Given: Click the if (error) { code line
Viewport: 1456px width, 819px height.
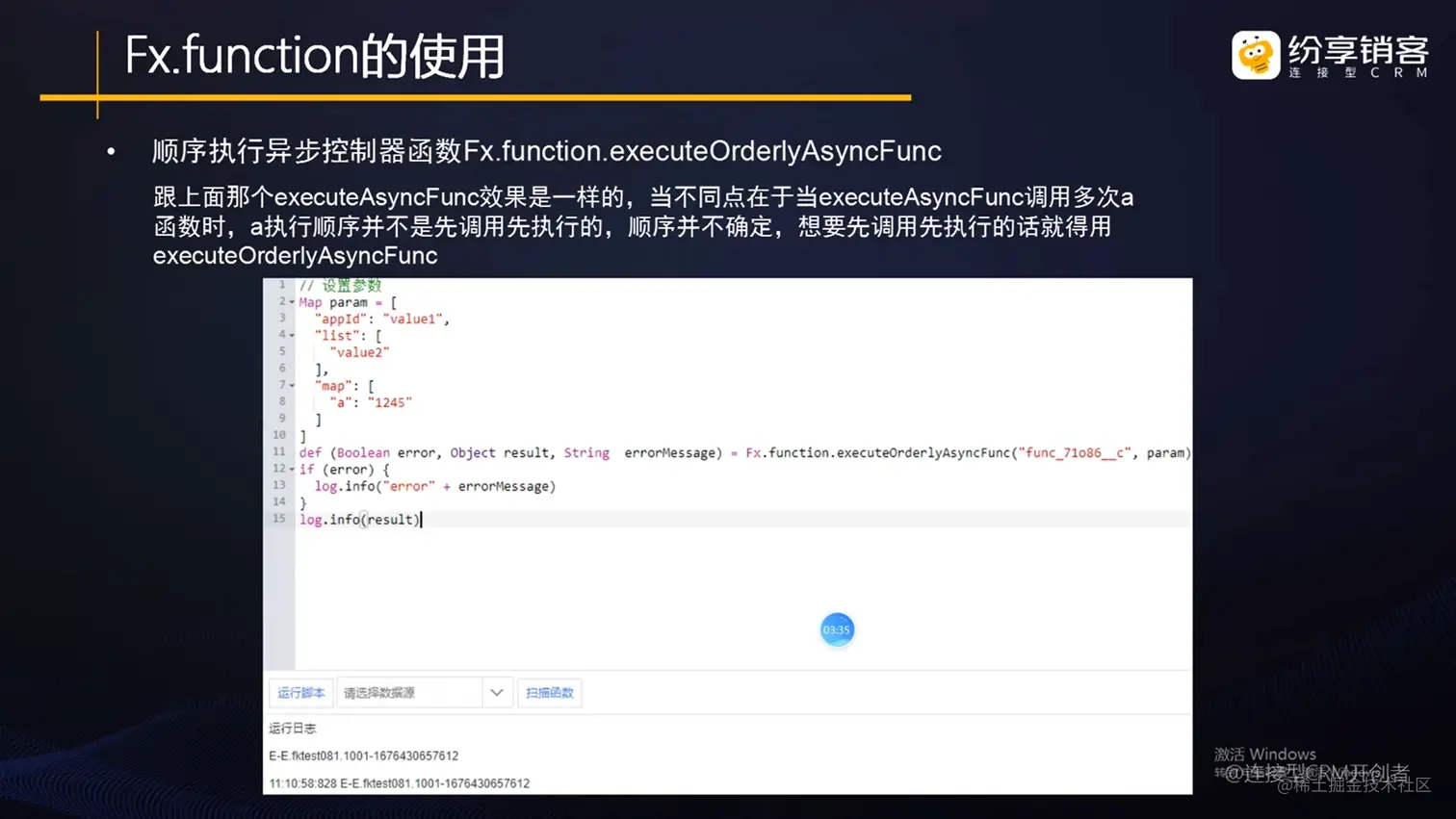Looking at the screenshot, I should coord(344,470).
